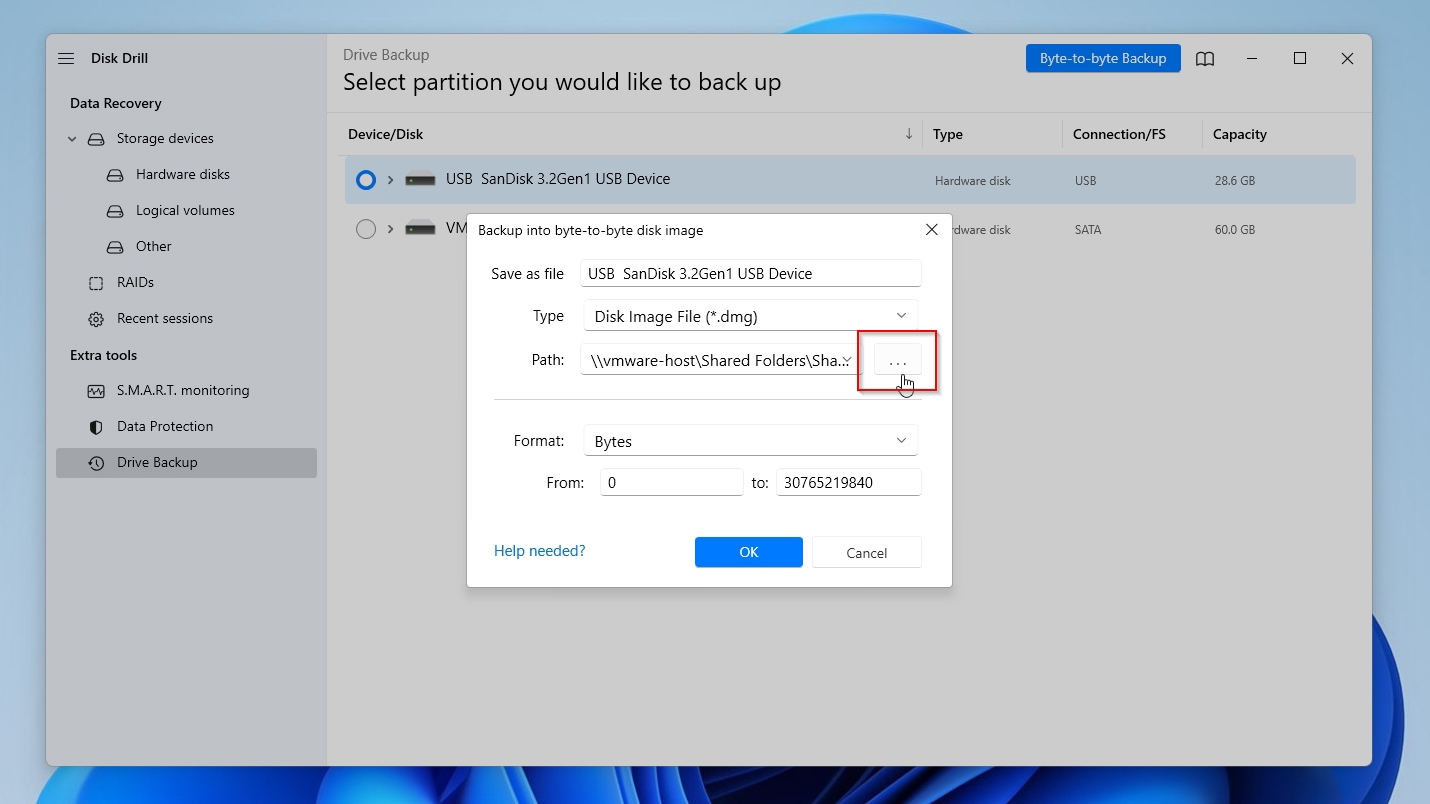Image resolution: width=1430 pixels, height=804 pixels.
Task: Click the From byte offset field
Action: click(x=672, y=482)
